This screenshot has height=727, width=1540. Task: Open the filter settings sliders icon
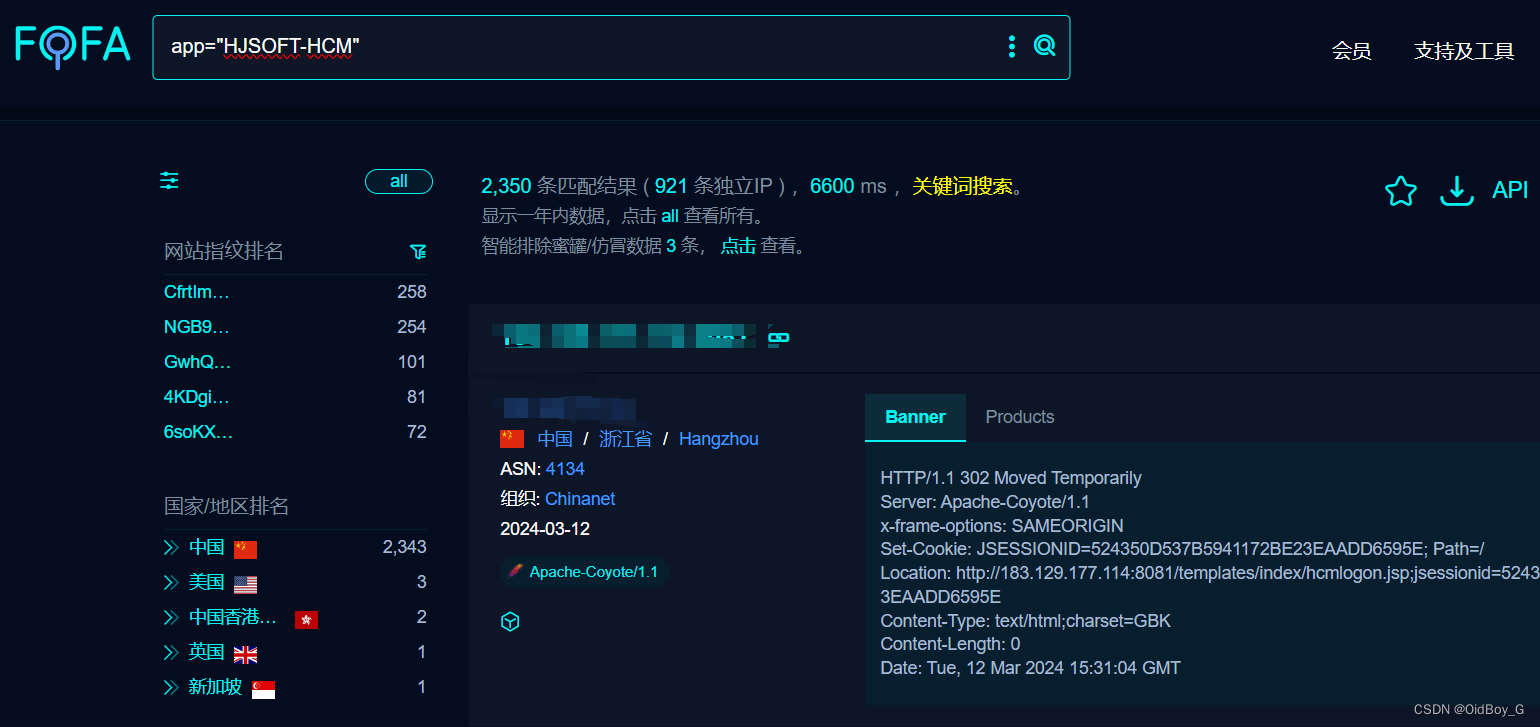pos(170,181)
